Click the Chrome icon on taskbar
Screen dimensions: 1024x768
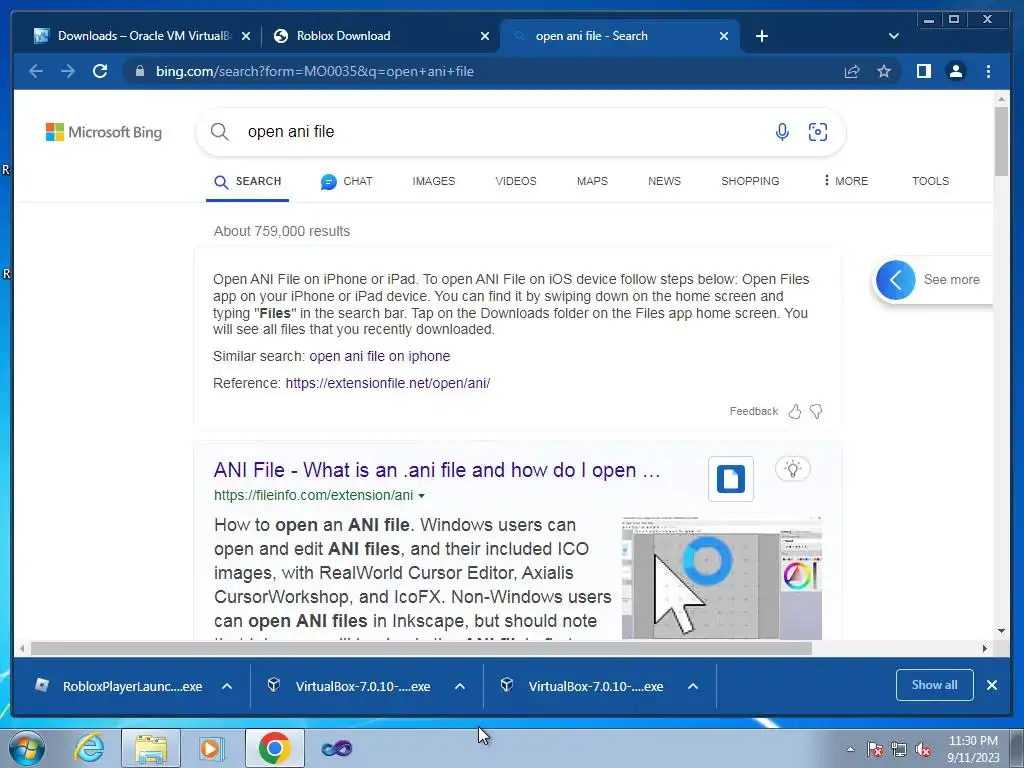click(x=274, y=748)
